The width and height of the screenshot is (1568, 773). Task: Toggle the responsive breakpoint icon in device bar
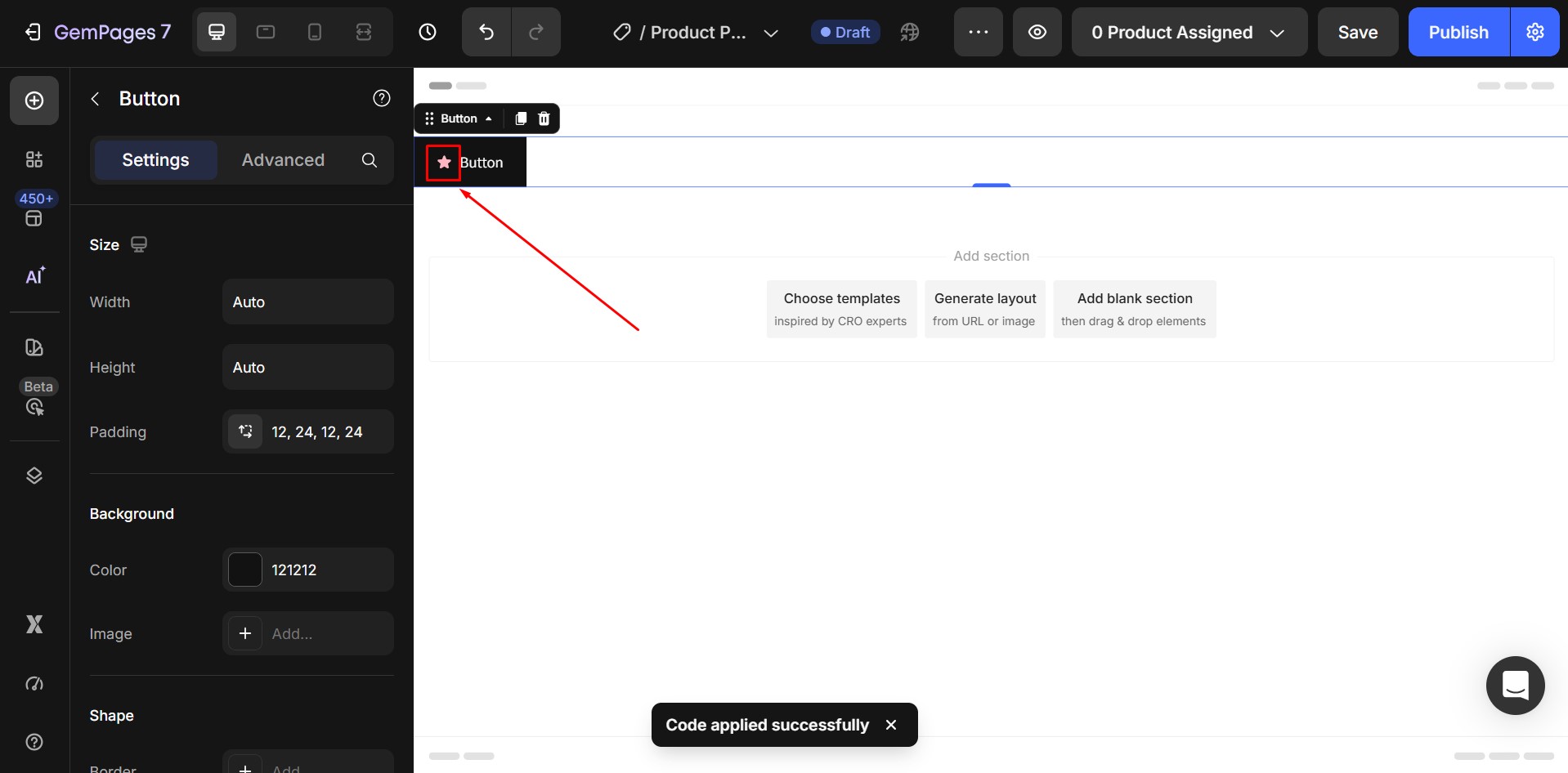[x=363, y=32]
